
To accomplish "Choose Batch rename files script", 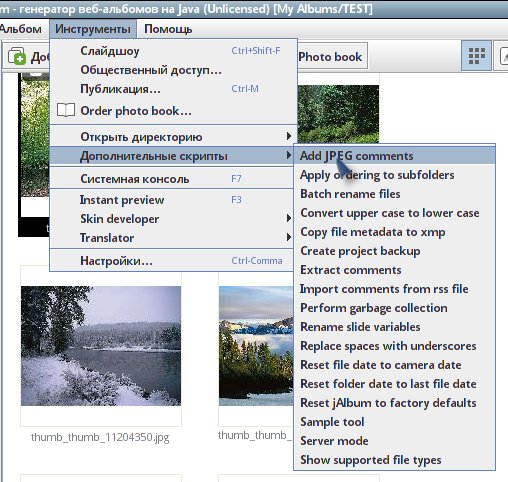I will tap(394, 194).
